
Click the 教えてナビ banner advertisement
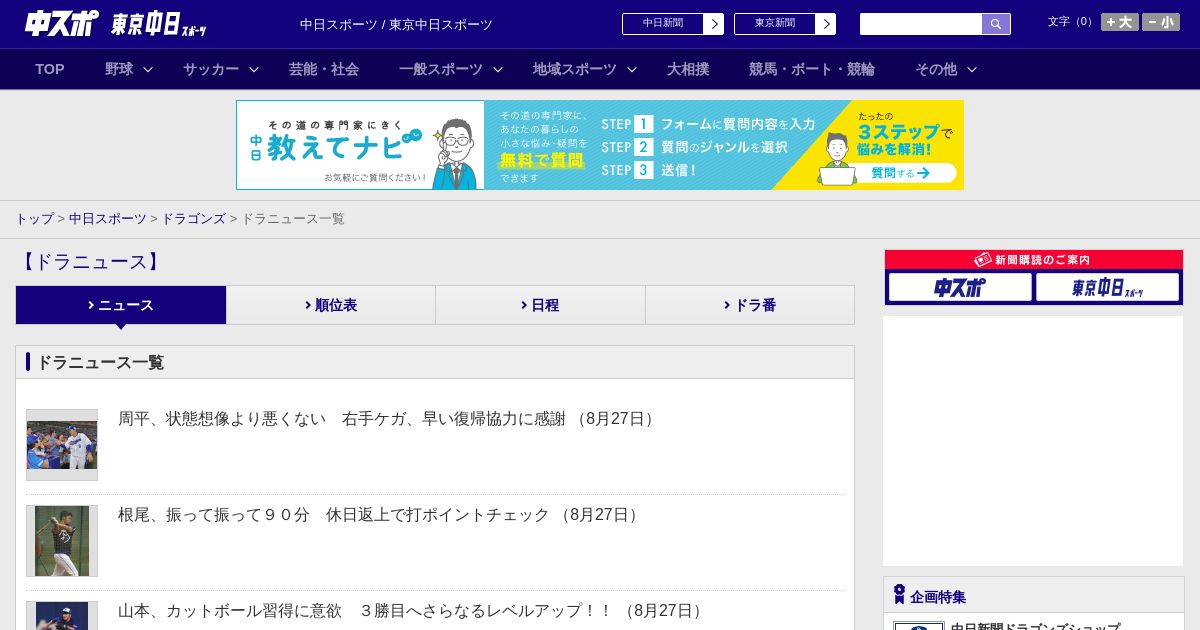click(x=600, y=145)
